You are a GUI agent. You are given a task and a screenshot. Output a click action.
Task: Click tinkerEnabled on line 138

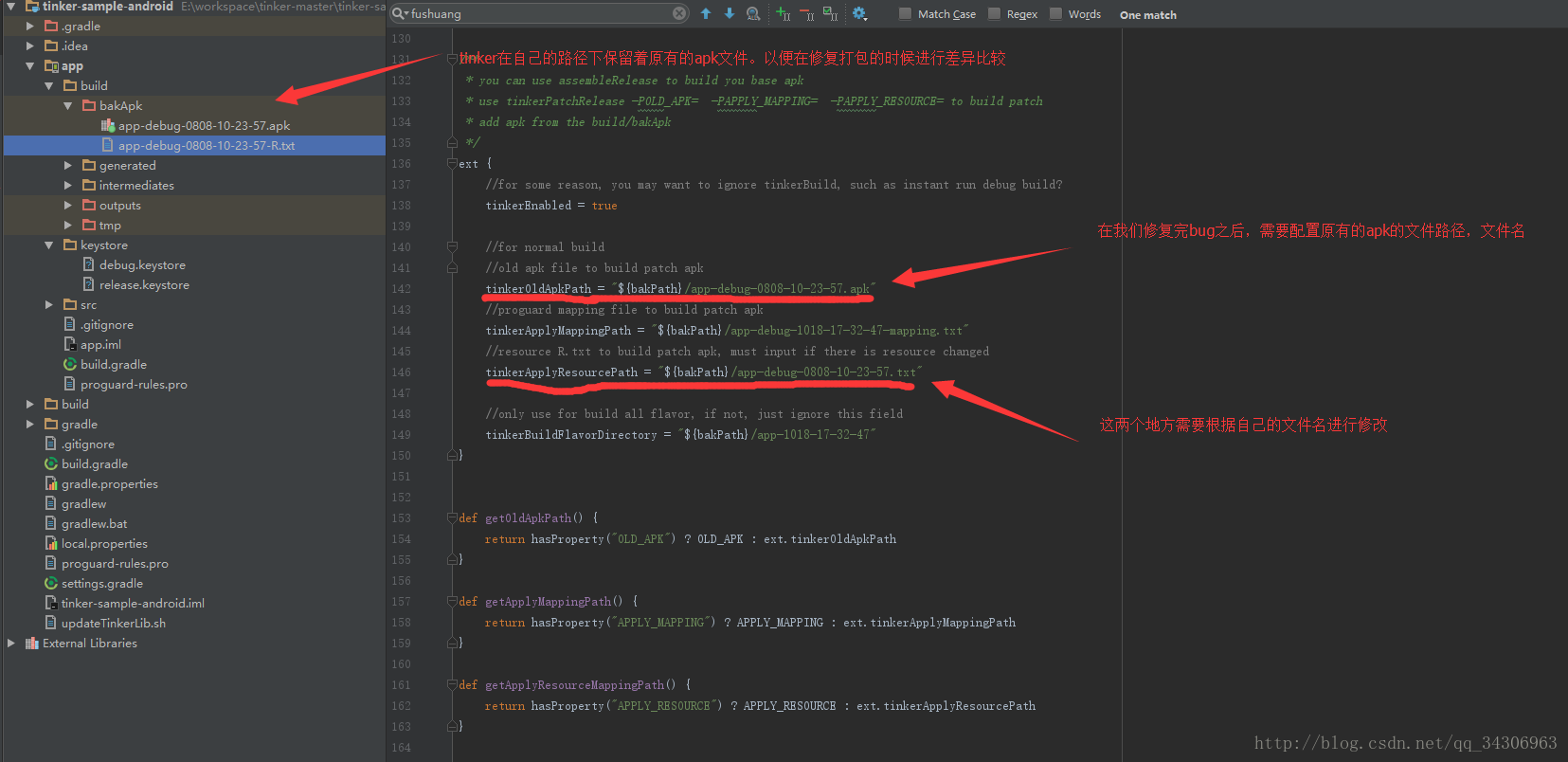[529, 206]
